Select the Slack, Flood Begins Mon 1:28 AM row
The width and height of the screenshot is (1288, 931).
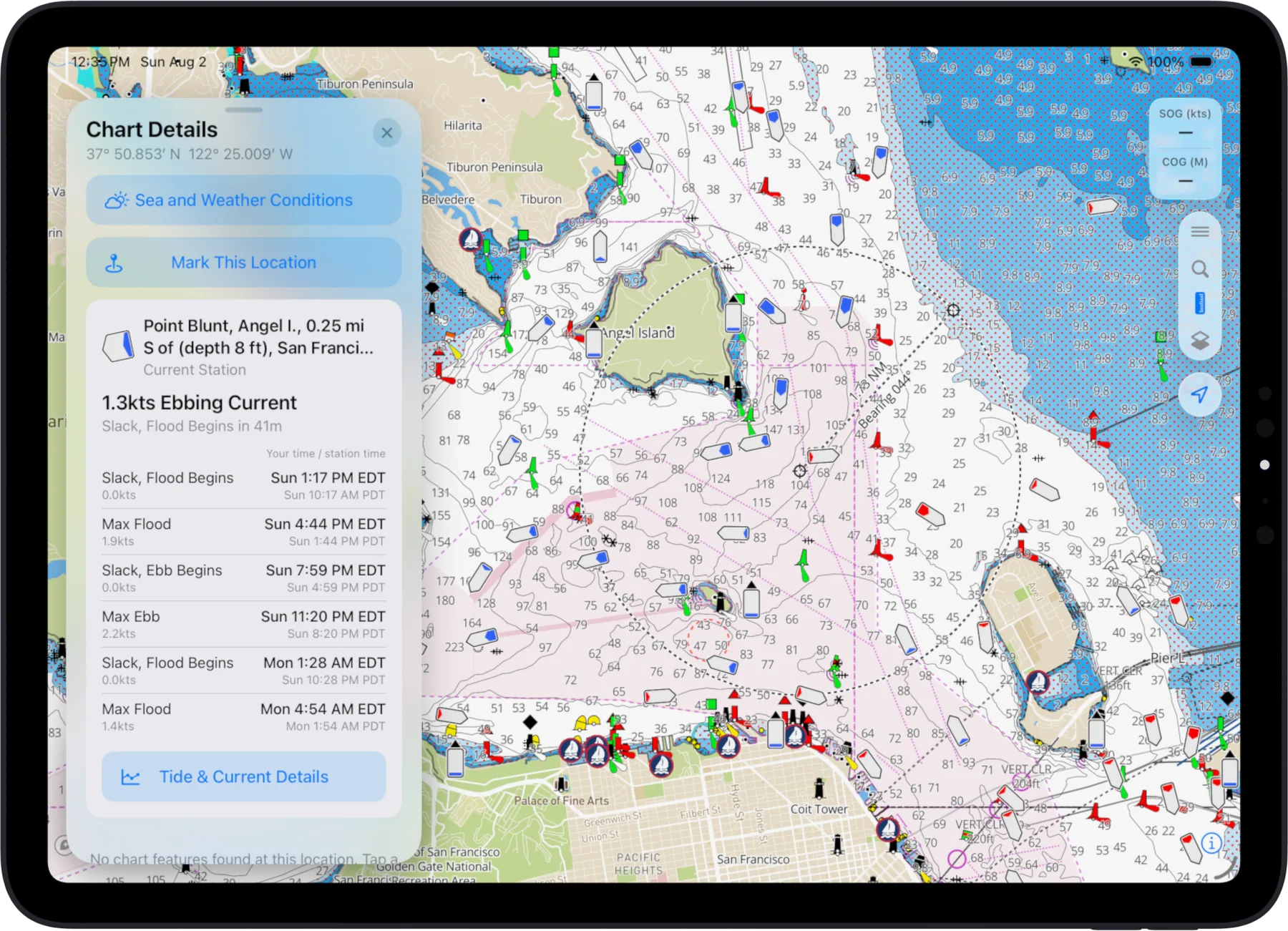[x=243, y=671]
